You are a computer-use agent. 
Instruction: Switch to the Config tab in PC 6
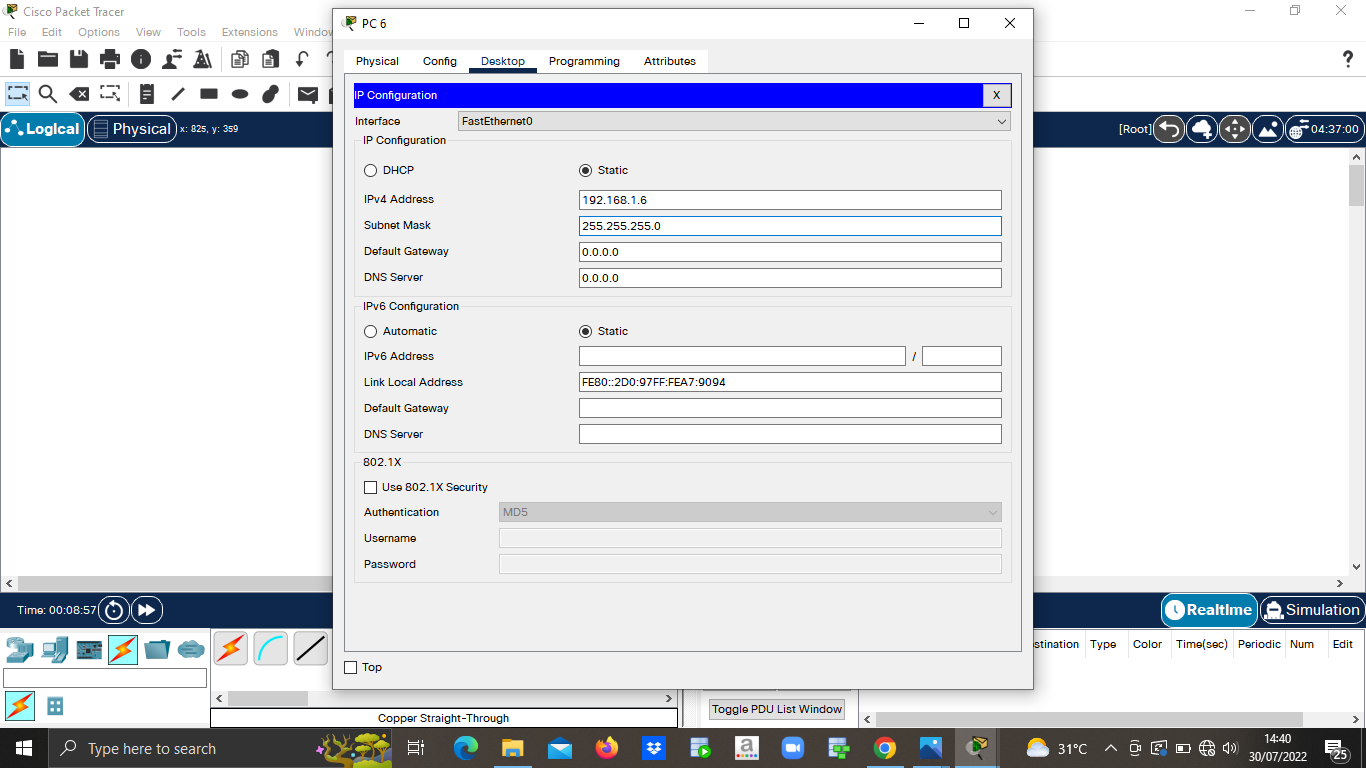point(440,61)
